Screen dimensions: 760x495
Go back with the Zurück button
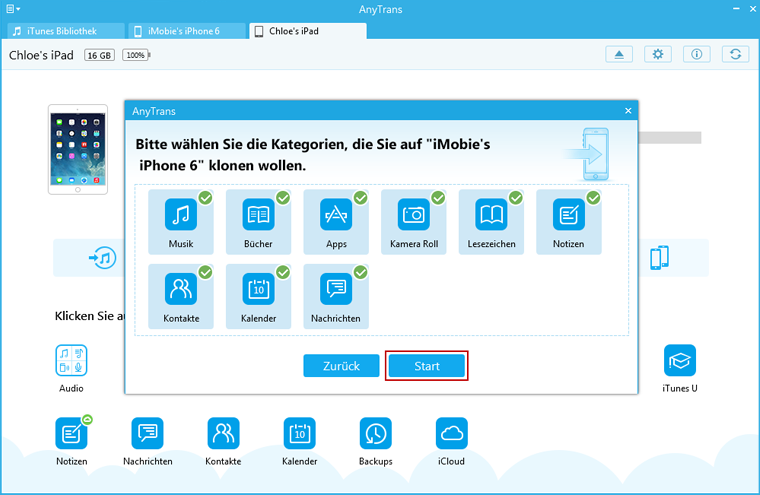click(x=341, y=366)
